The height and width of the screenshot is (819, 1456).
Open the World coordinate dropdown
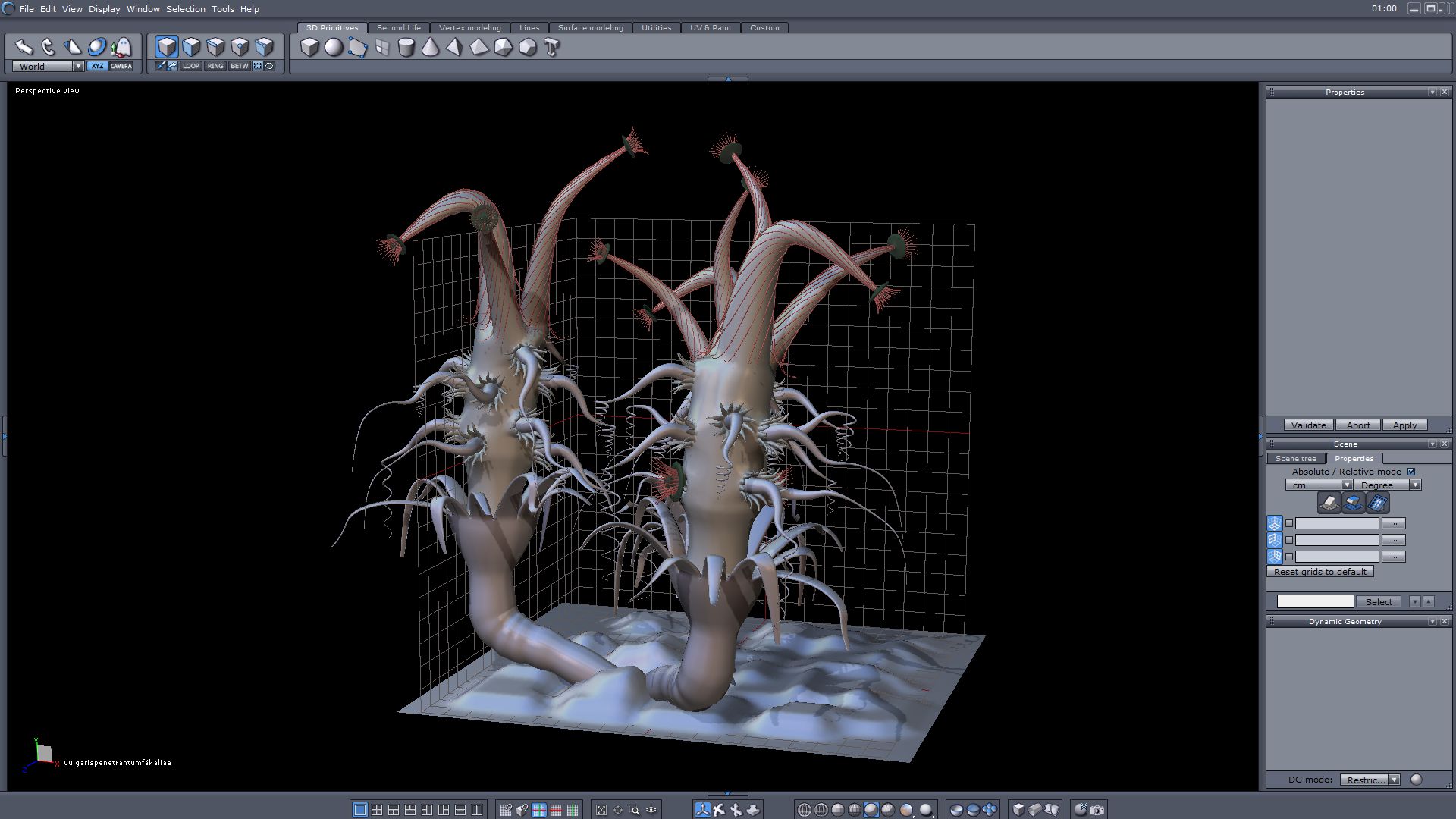click(x=78, y=66)
